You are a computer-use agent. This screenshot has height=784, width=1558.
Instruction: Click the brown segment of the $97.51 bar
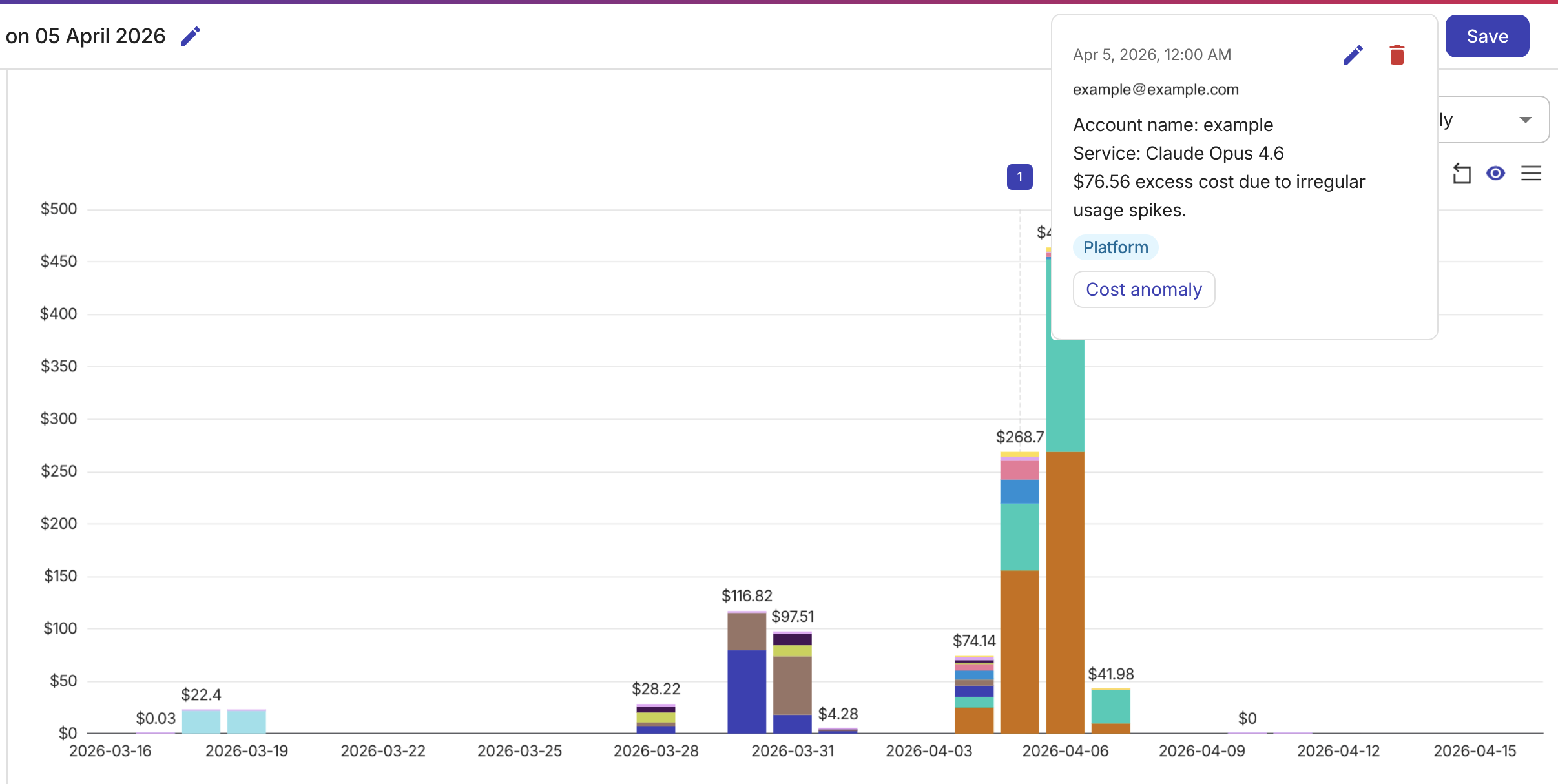[792, 685]
